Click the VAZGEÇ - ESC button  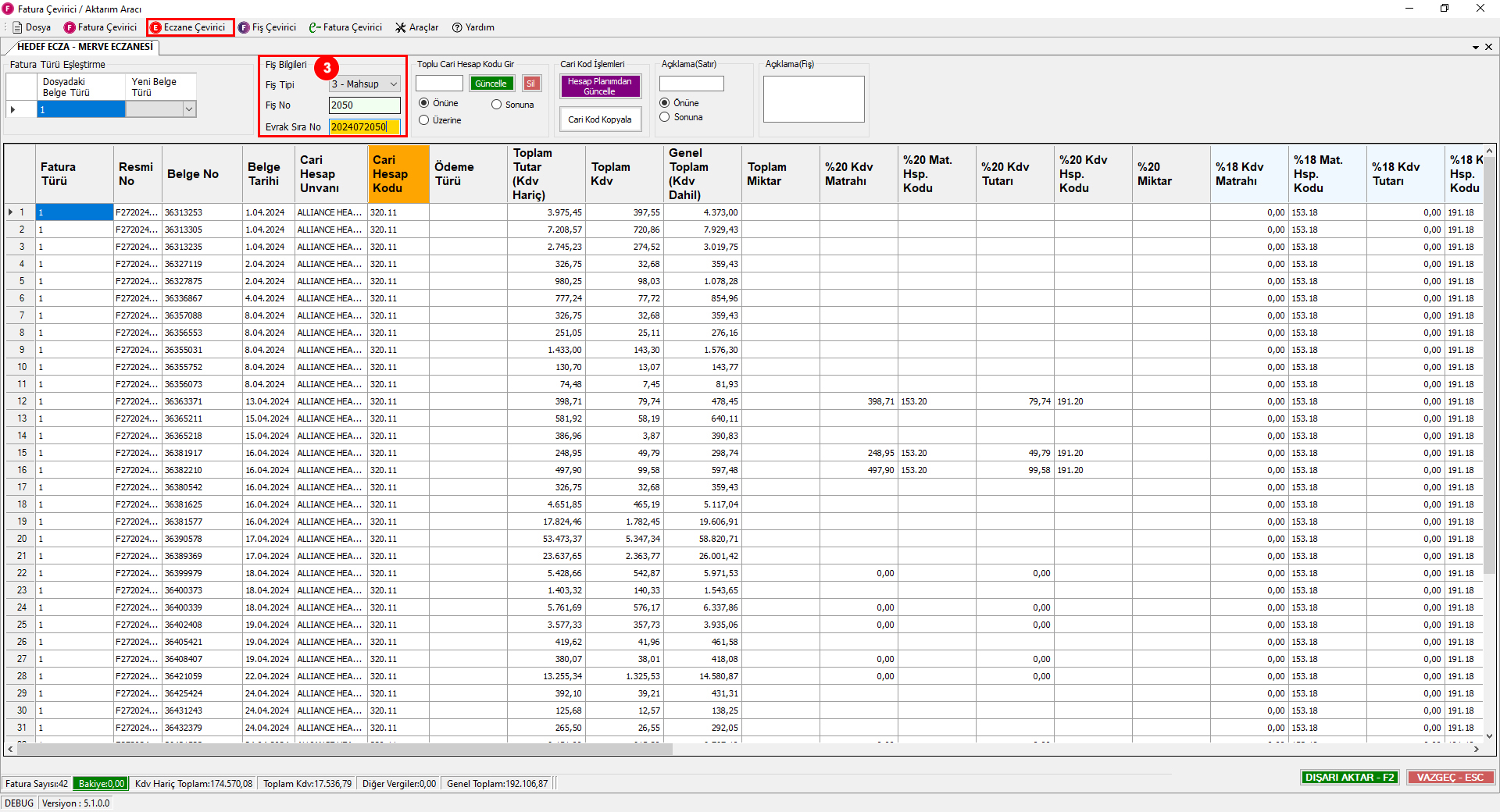(x=1450, y=778)
